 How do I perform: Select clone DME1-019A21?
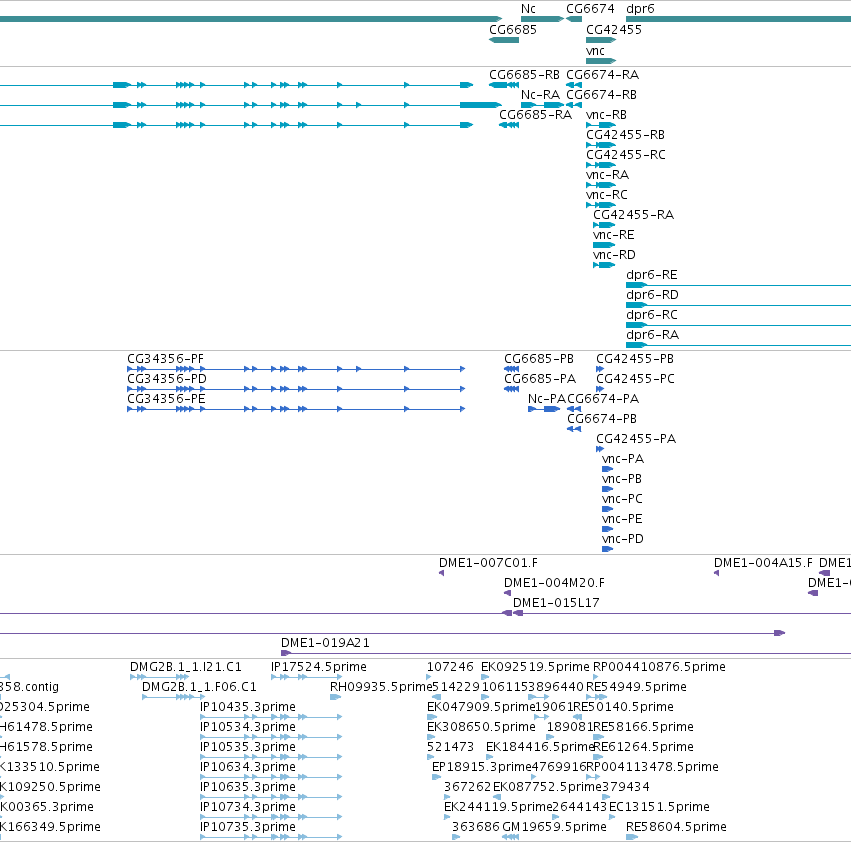point(325,643)
